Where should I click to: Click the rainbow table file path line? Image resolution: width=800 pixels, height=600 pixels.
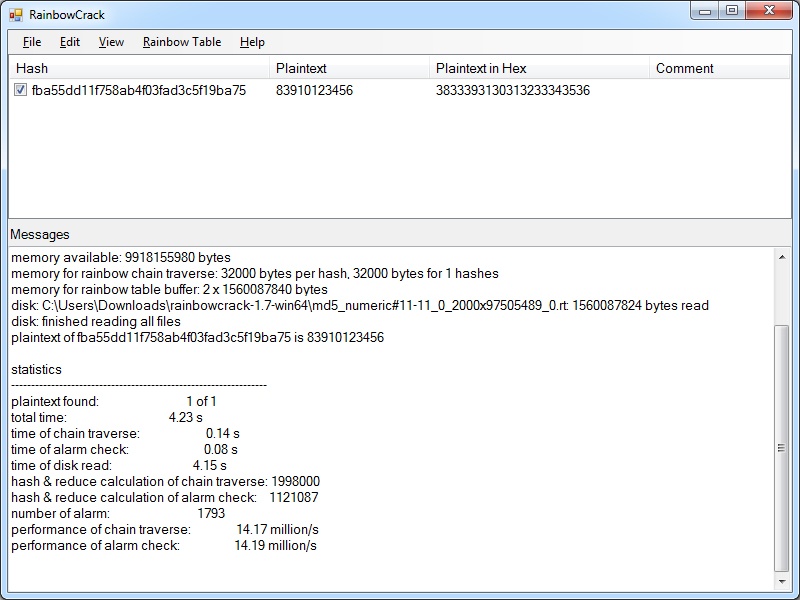click(360, 305)
